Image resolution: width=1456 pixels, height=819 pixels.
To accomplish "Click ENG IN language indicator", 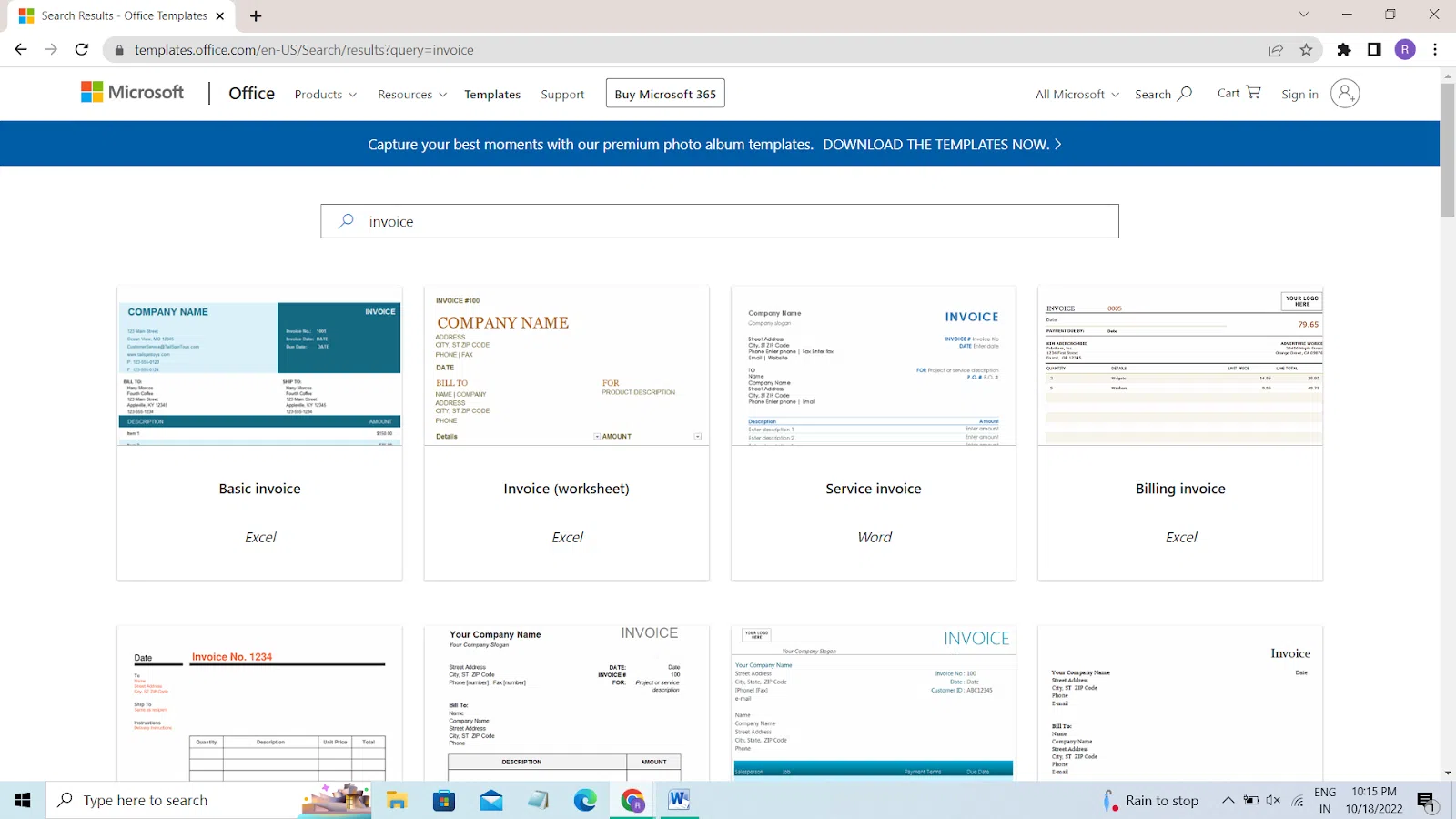I will [x=1325, y=800].
